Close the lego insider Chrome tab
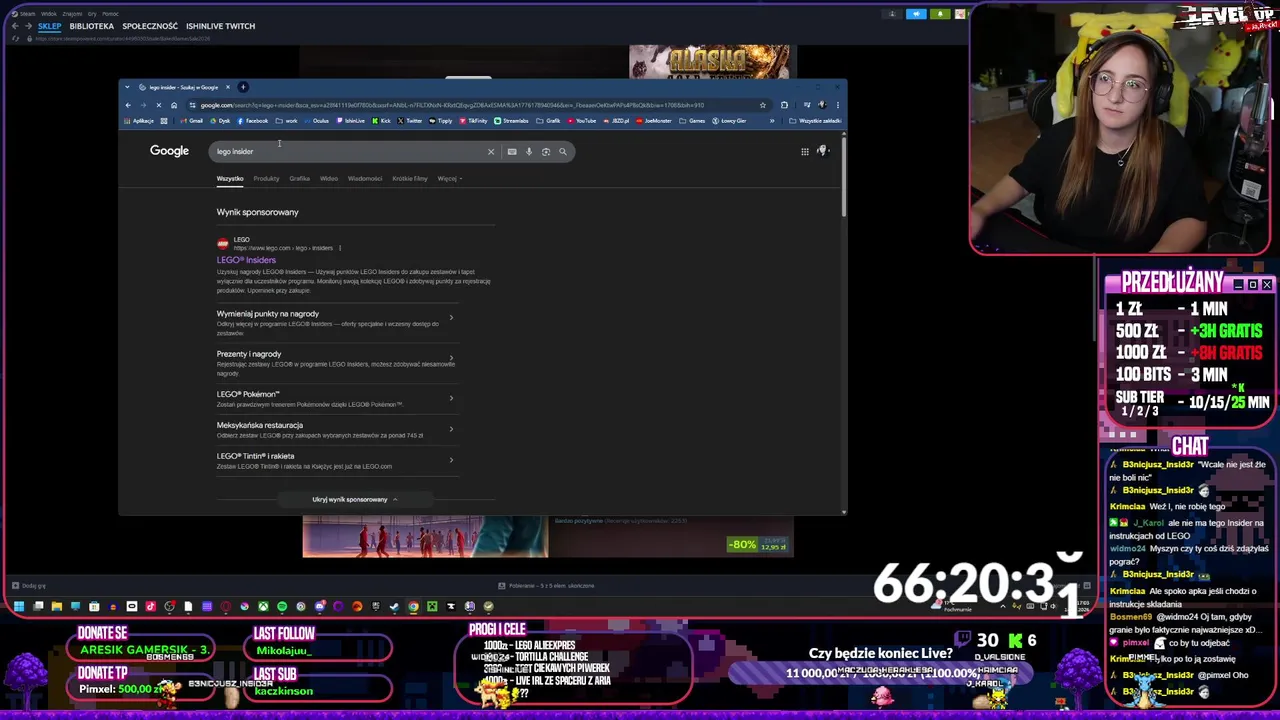1280x720 pixels. (x=228, y=87)
